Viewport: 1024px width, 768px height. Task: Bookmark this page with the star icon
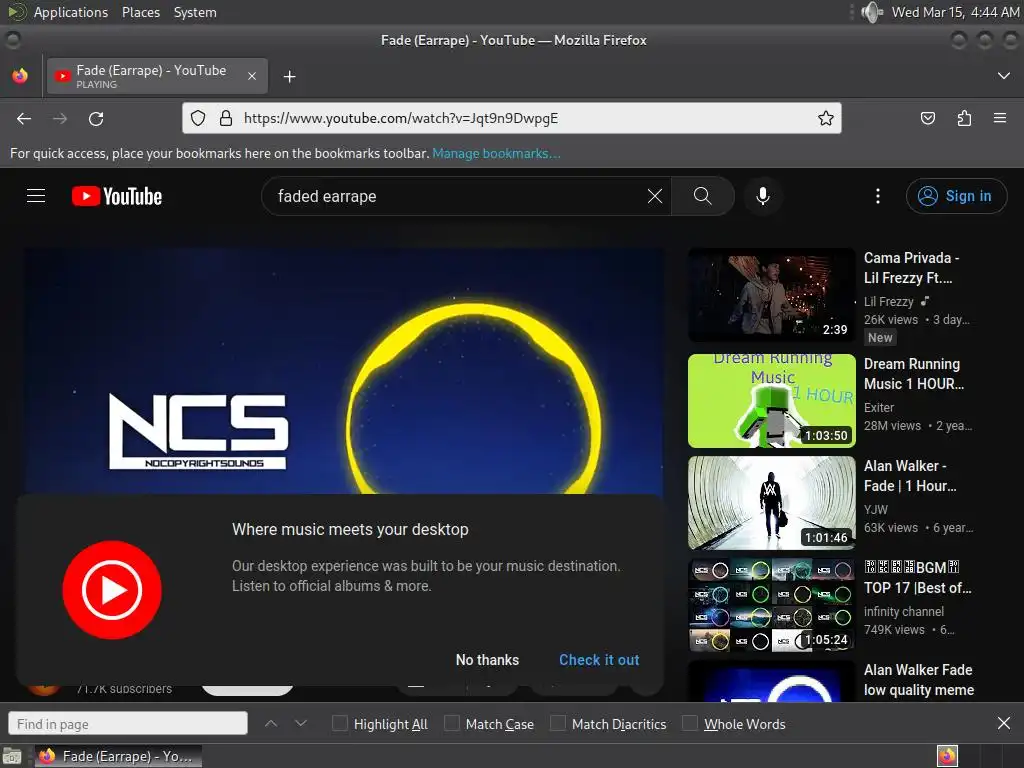tap(825, 118)
